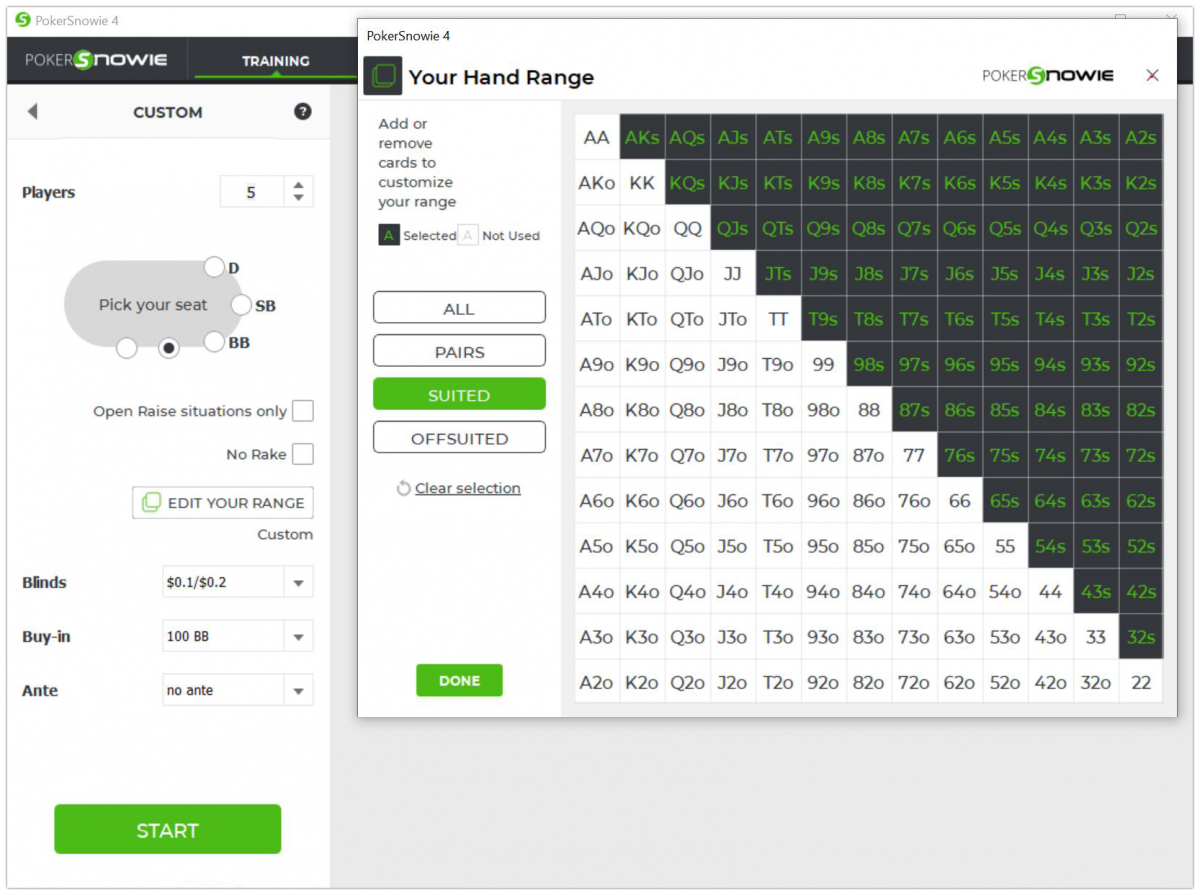Click the OFFSUITED range button
Screen dimensions: 1200x895
459,437
